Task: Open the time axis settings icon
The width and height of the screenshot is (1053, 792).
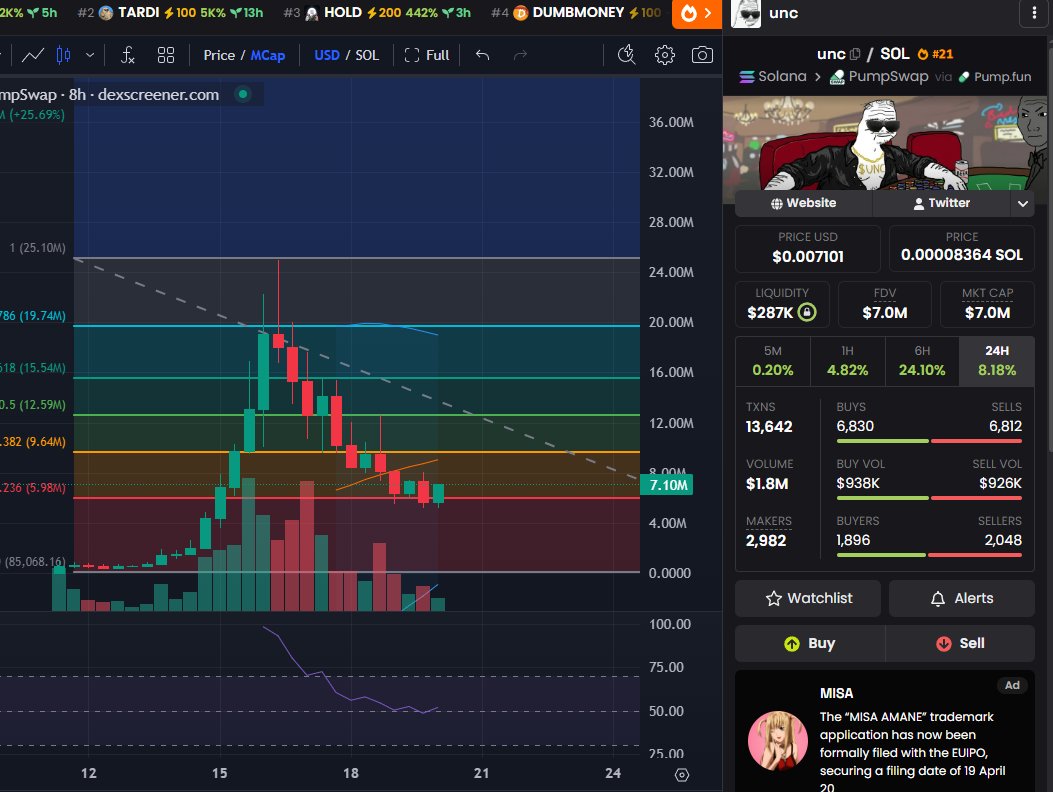Action: tap(682, 775)
